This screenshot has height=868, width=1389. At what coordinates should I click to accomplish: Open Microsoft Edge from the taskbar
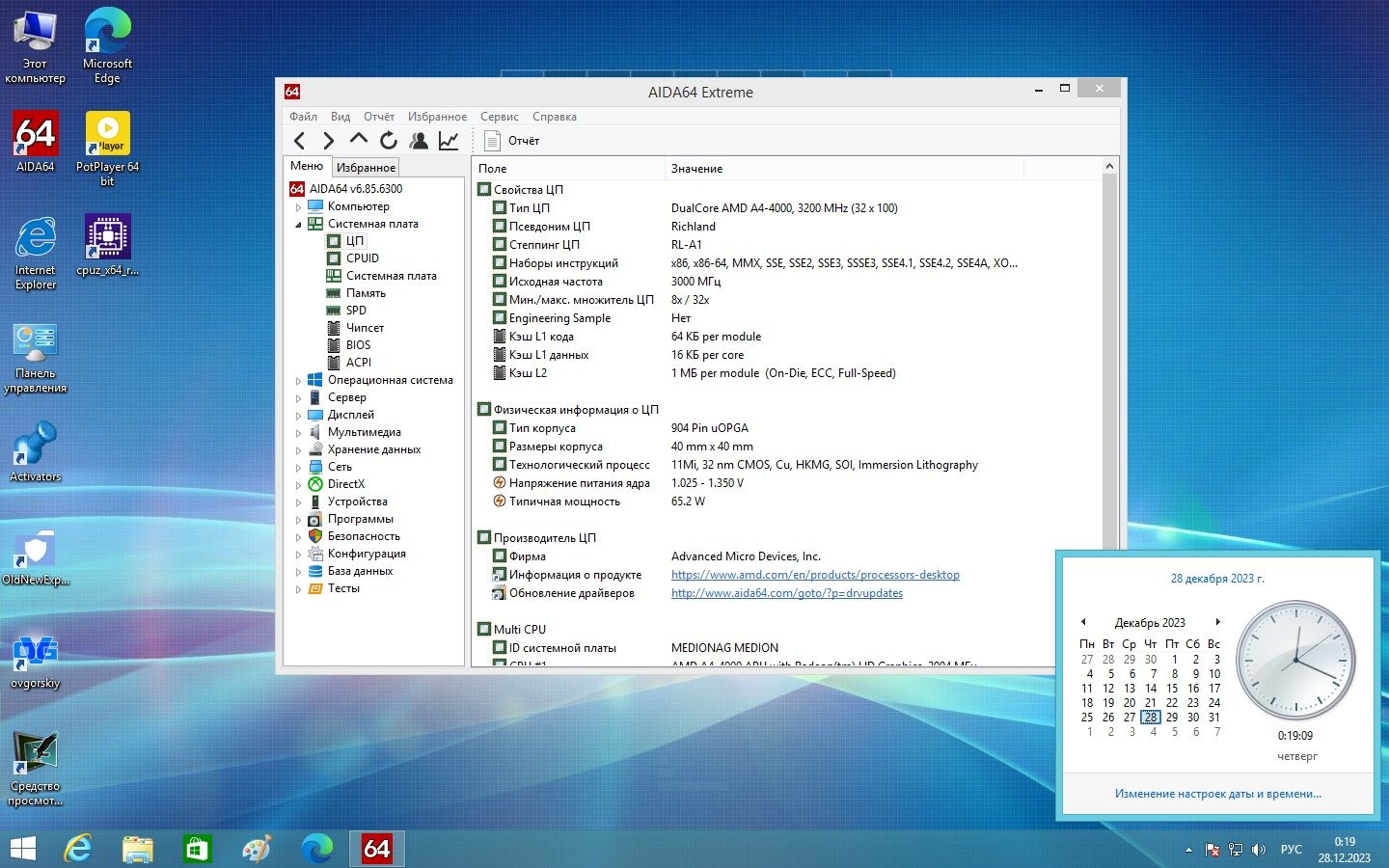[x=316, y=849]
